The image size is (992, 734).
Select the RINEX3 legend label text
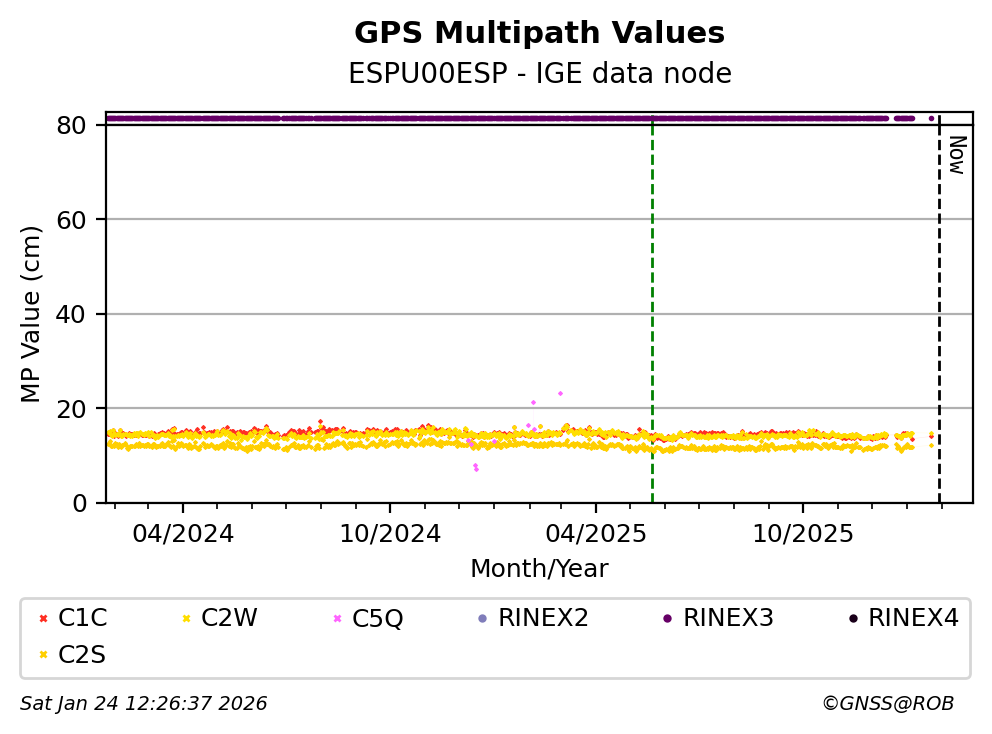click(x=728, y=619)
